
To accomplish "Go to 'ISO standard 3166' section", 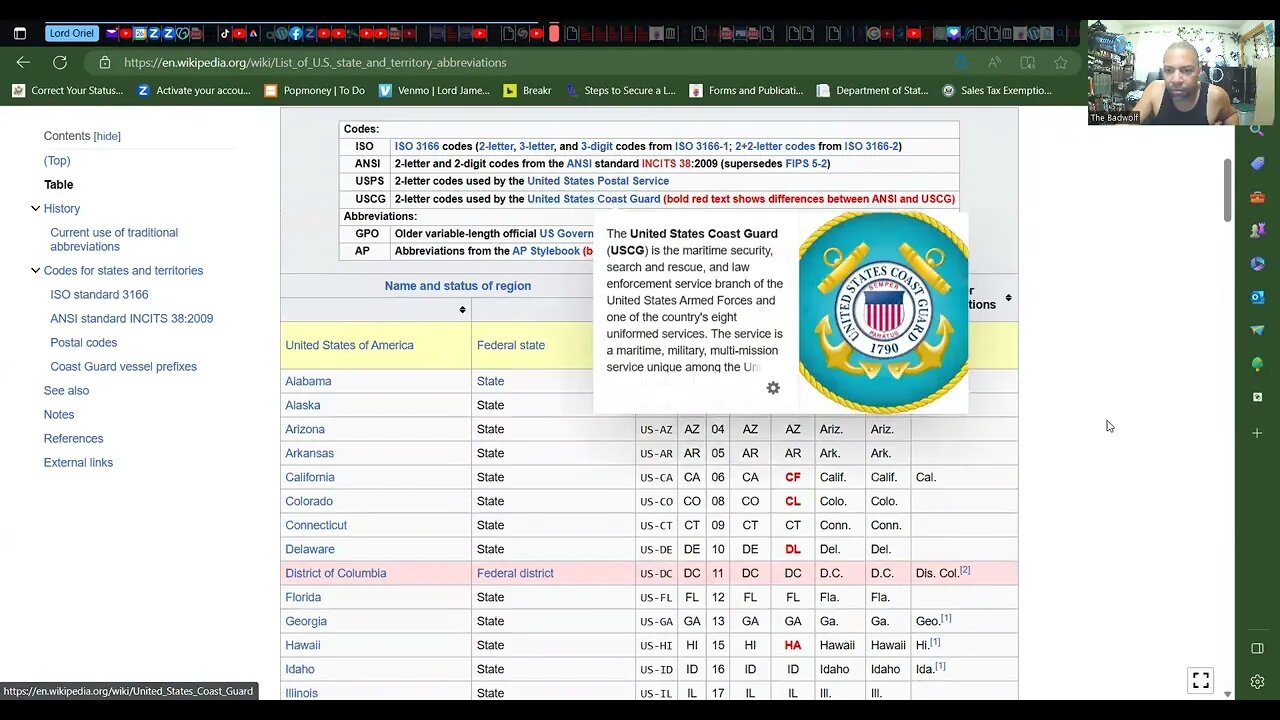I will [x=99, y=294].
